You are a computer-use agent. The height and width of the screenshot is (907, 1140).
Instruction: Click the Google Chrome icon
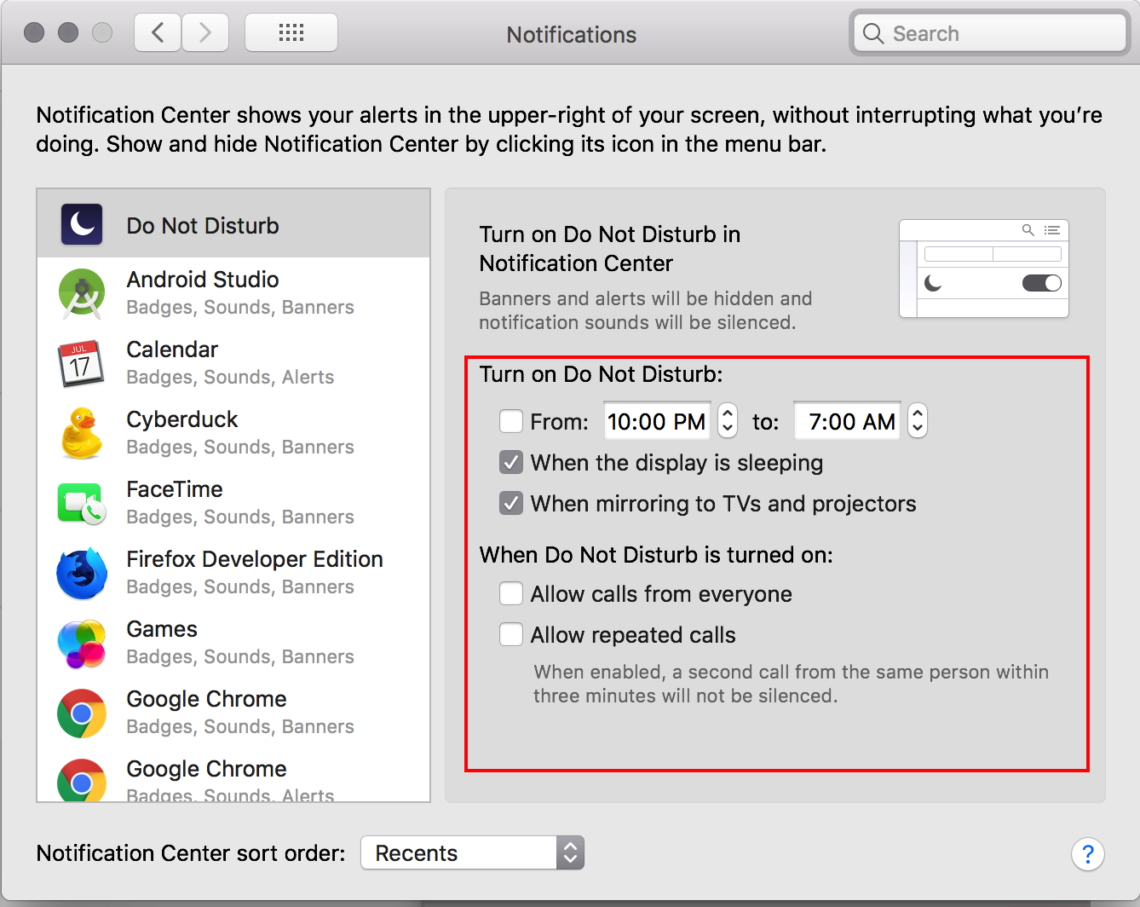tap(81, 712)
